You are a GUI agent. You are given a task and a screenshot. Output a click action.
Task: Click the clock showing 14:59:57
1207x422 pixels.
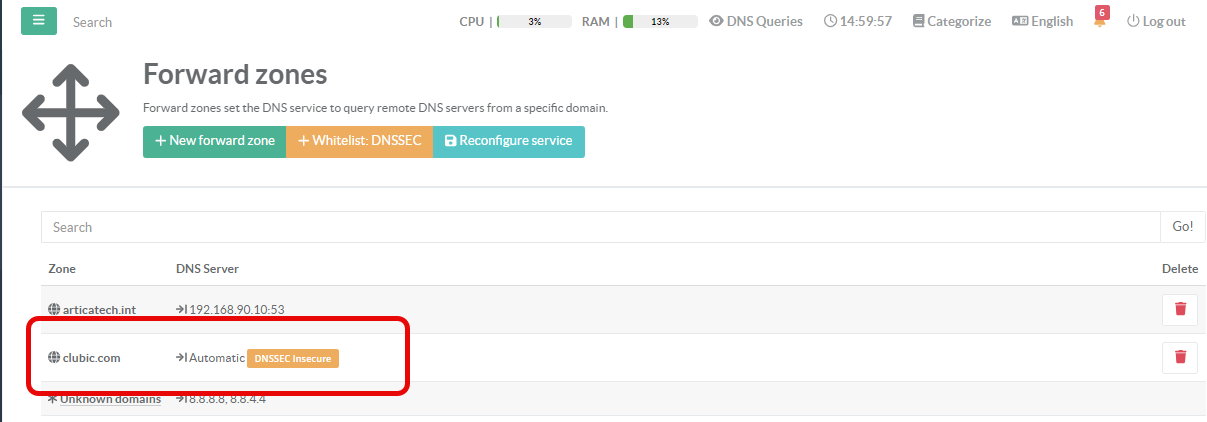(858, 21)
